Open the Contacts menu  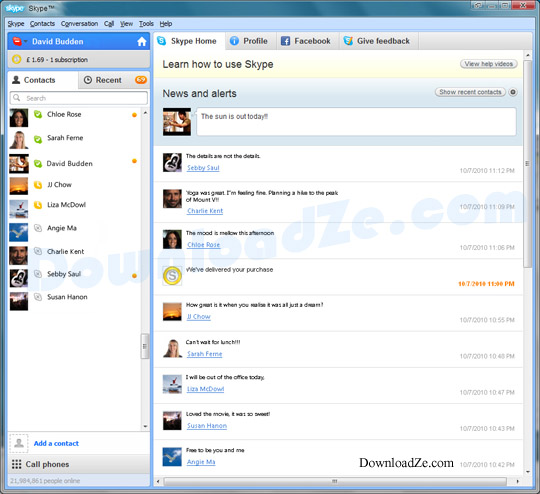pos(42,24)
